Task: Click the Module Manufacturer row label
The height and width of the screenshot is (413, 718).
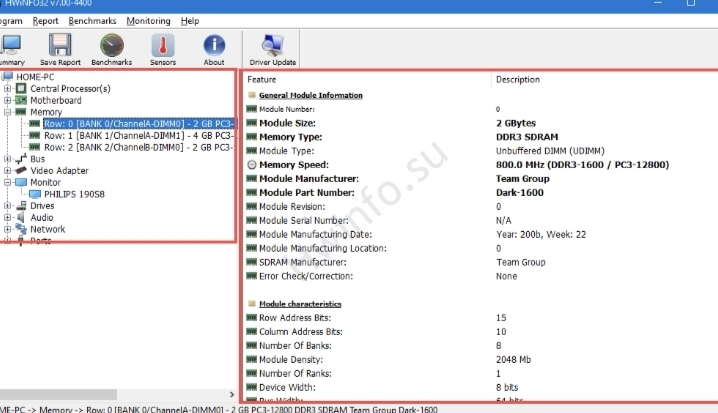Action: point(309,179)
